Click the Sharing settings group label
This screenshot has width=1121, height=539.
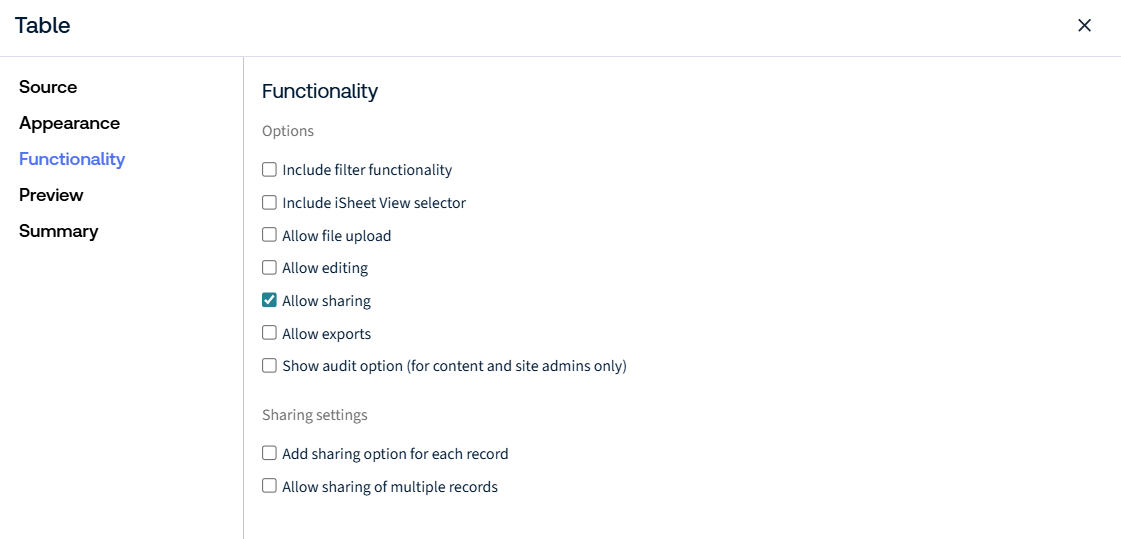[315, 415]
